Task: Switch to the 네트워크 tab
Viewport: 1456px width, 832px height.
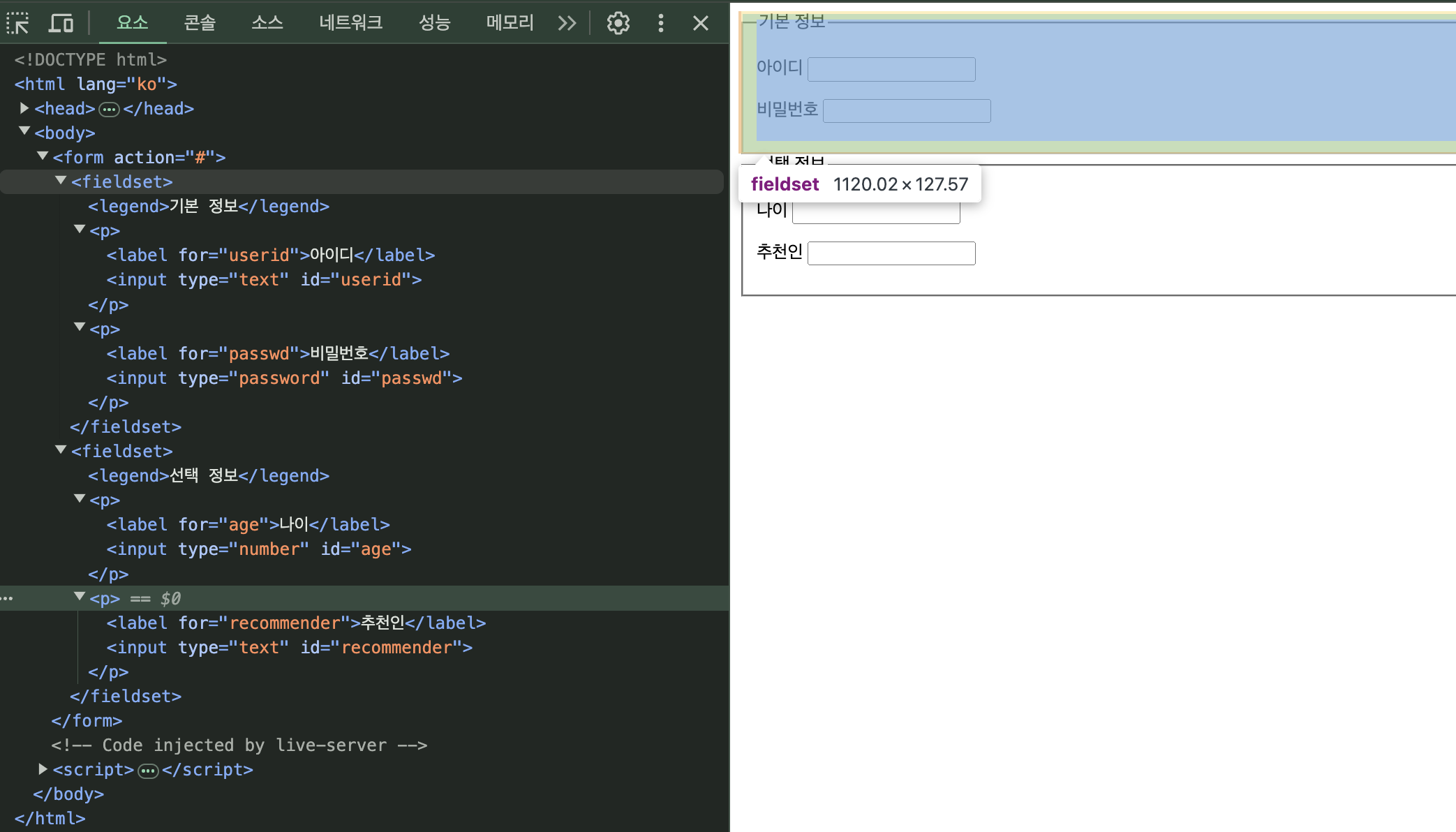Action: (350, 23)
